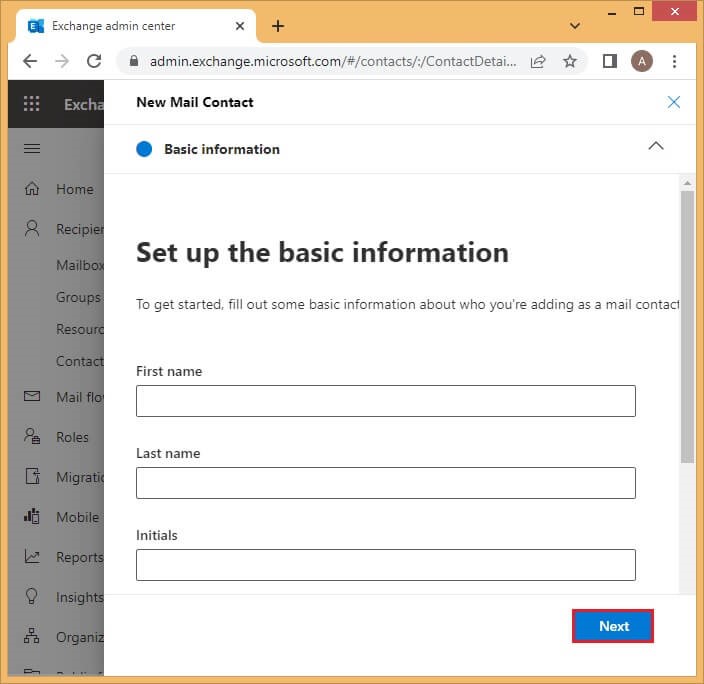Toggle the hamburger navigation menu
The height and width of the screenshot is (684, 704).
(31, 148)
